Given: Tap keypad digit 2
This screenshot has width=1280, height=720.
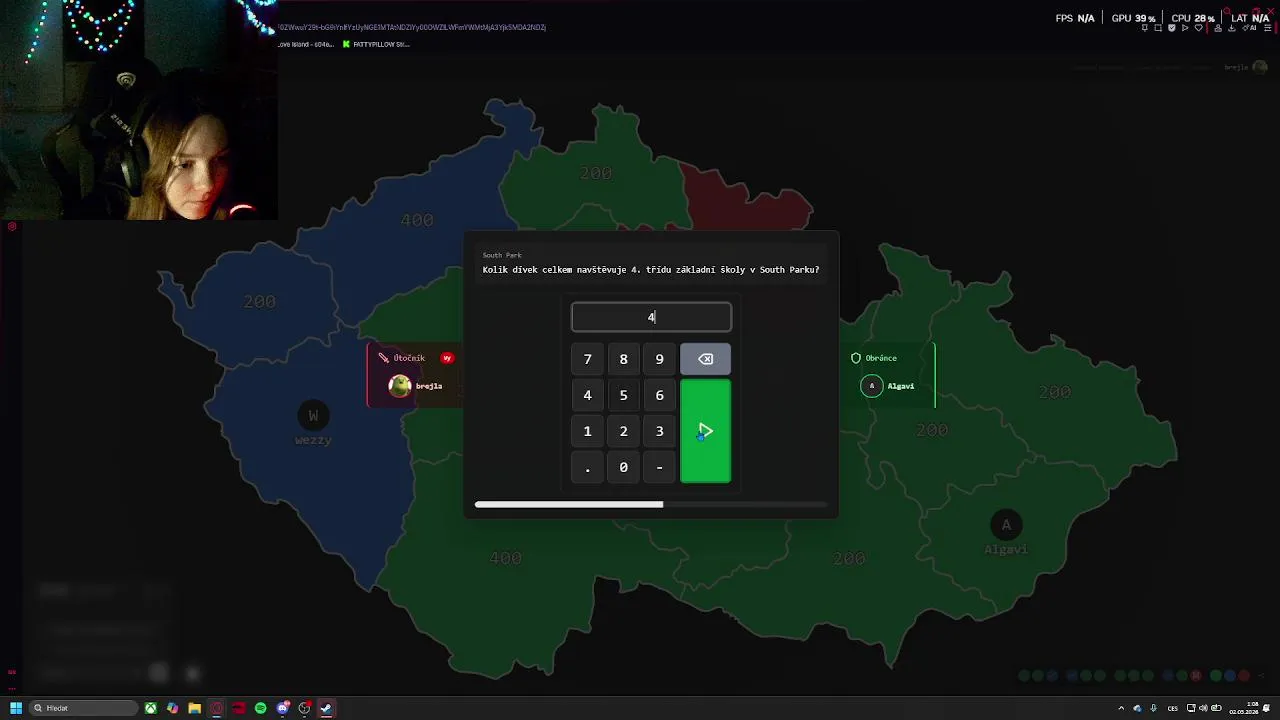Looking at the screenshot, I should point(623,431).
